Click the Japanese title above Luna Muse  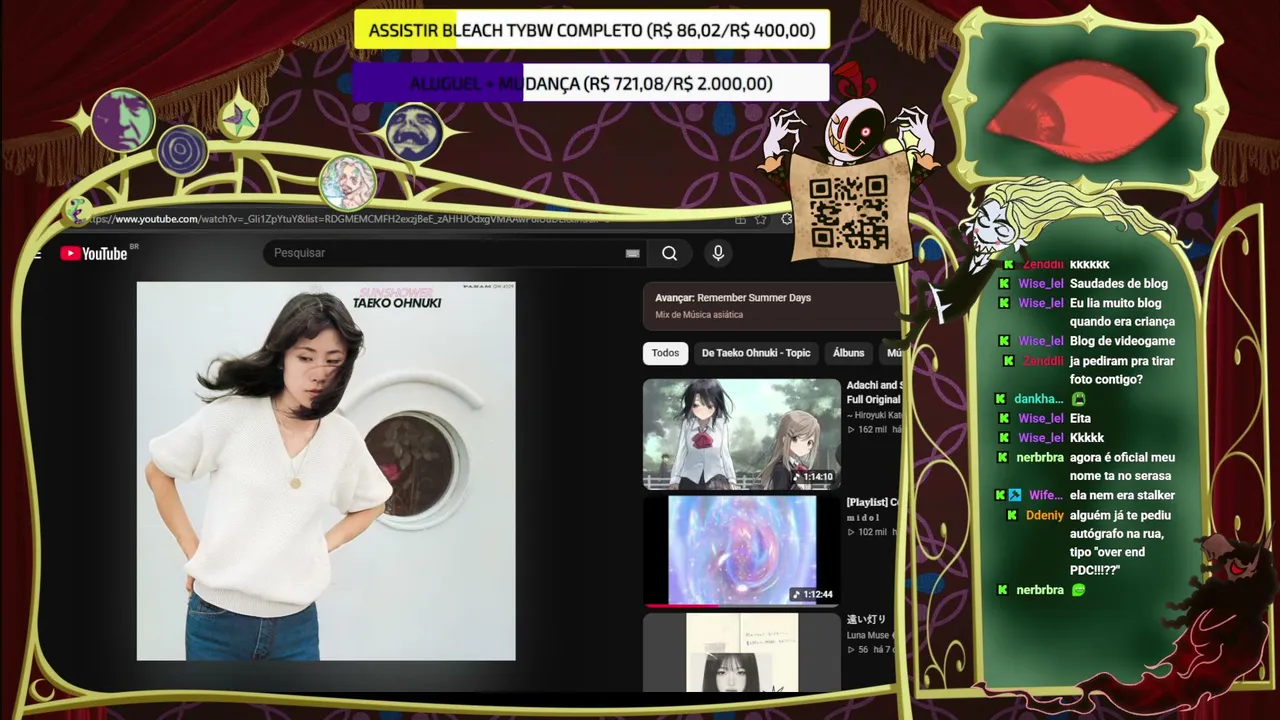[x=867, y=620]
